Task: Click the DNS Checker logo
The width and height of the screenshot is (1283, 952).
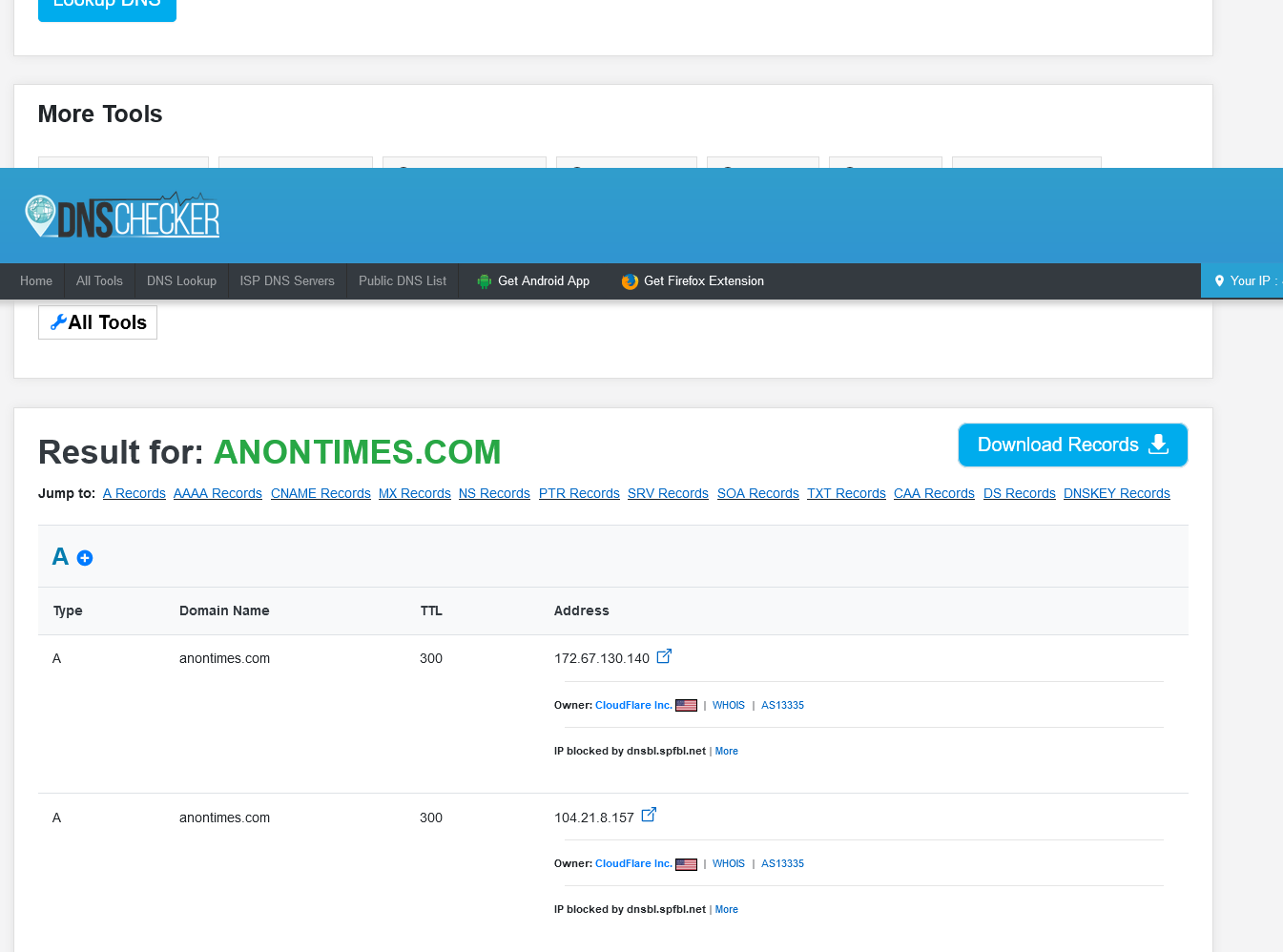Action: 122,216
